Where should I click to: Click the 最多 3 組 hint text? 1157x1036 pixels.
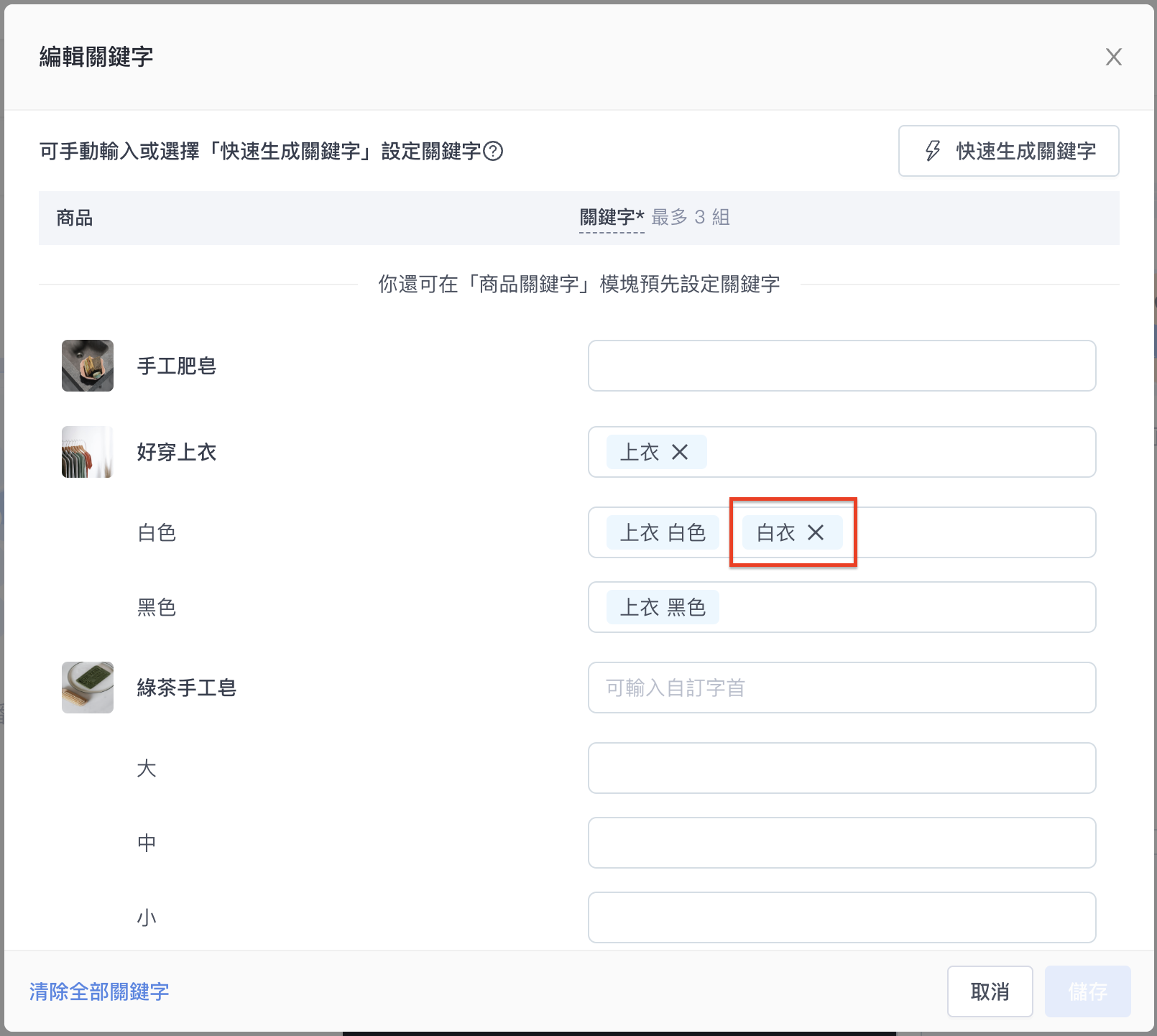[x=691, y=217]
